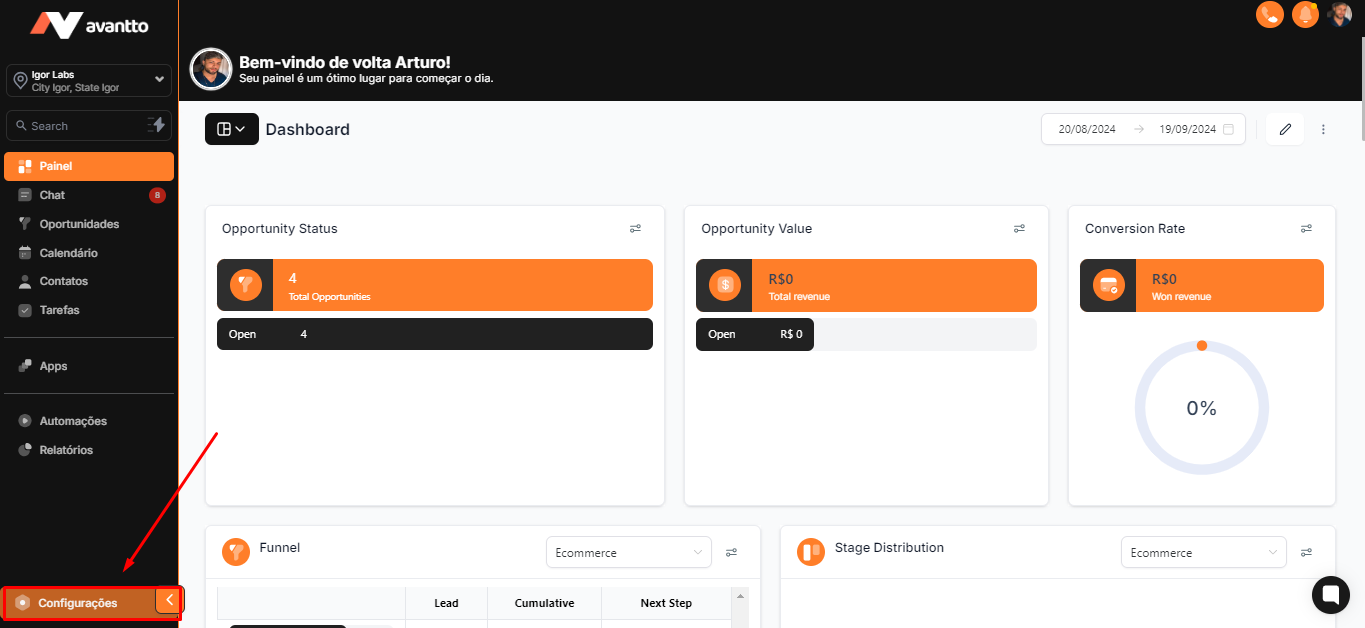Open Opportunity Value widget filter settings

1019,229
